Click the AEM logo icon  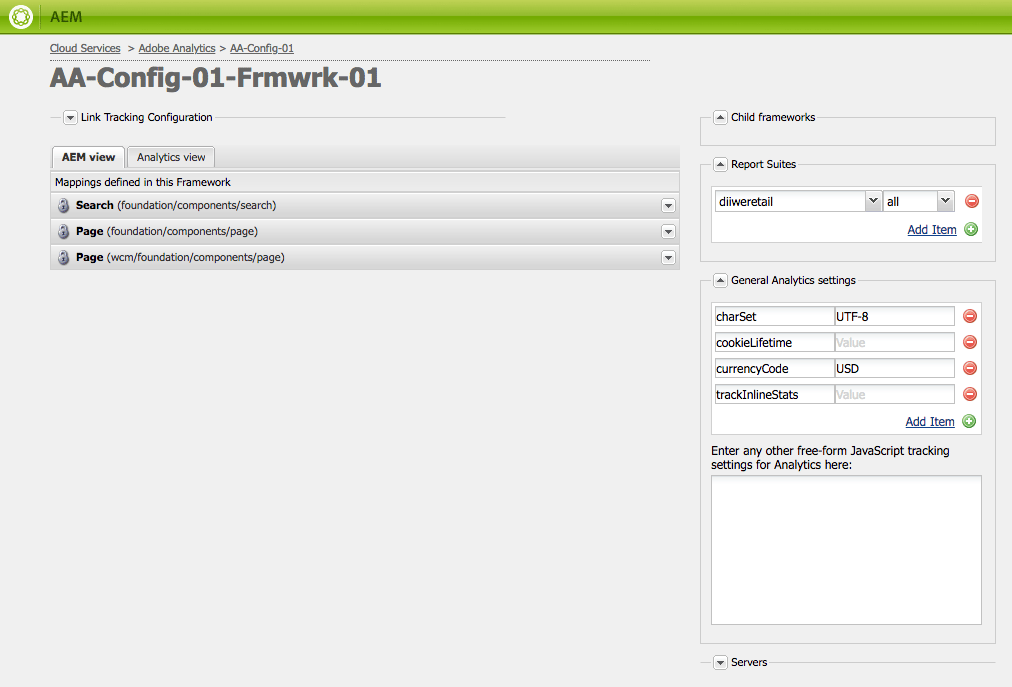tap(20, 16)
